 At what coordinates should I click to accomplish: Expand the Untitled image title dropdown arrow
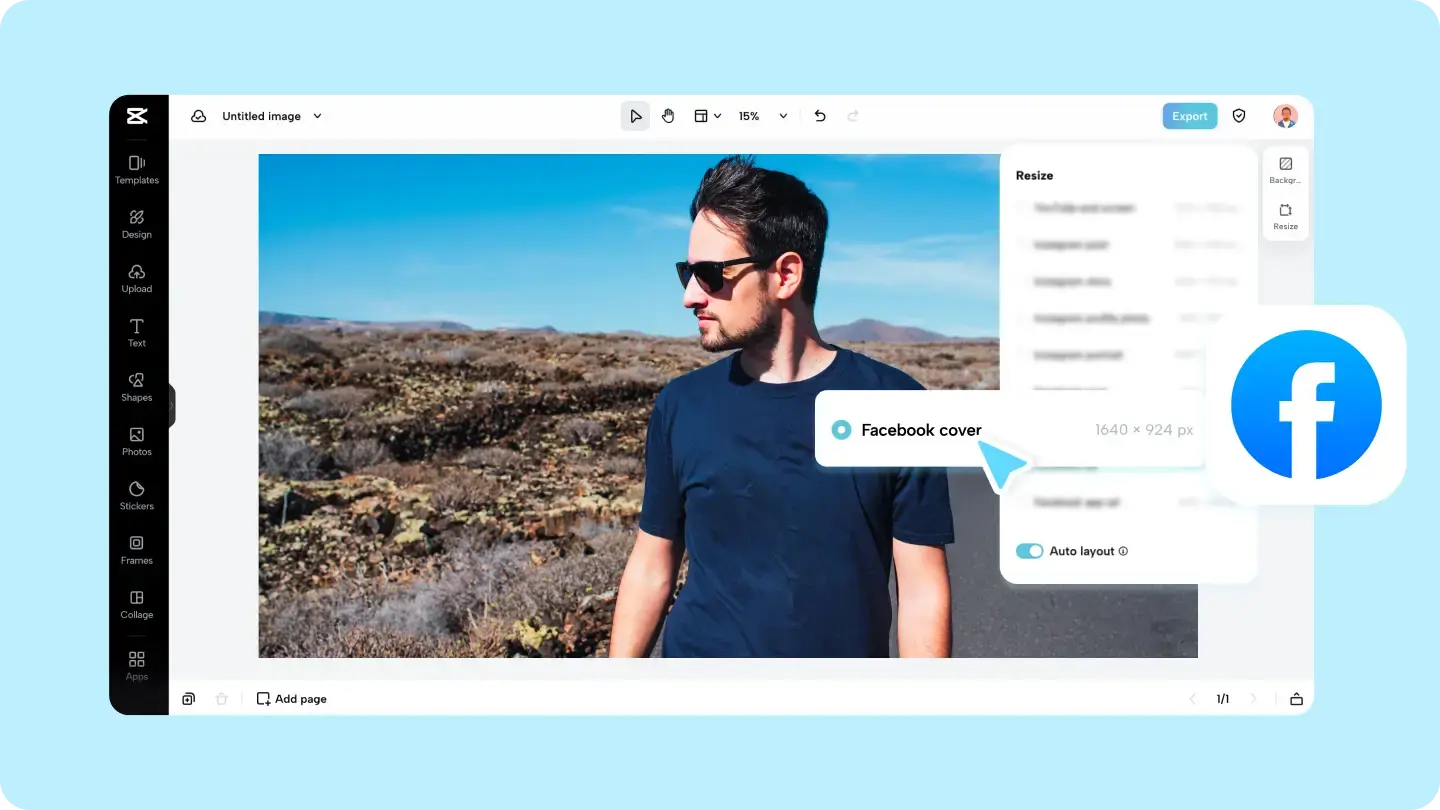pyautogui.click(x=317, y=116)
